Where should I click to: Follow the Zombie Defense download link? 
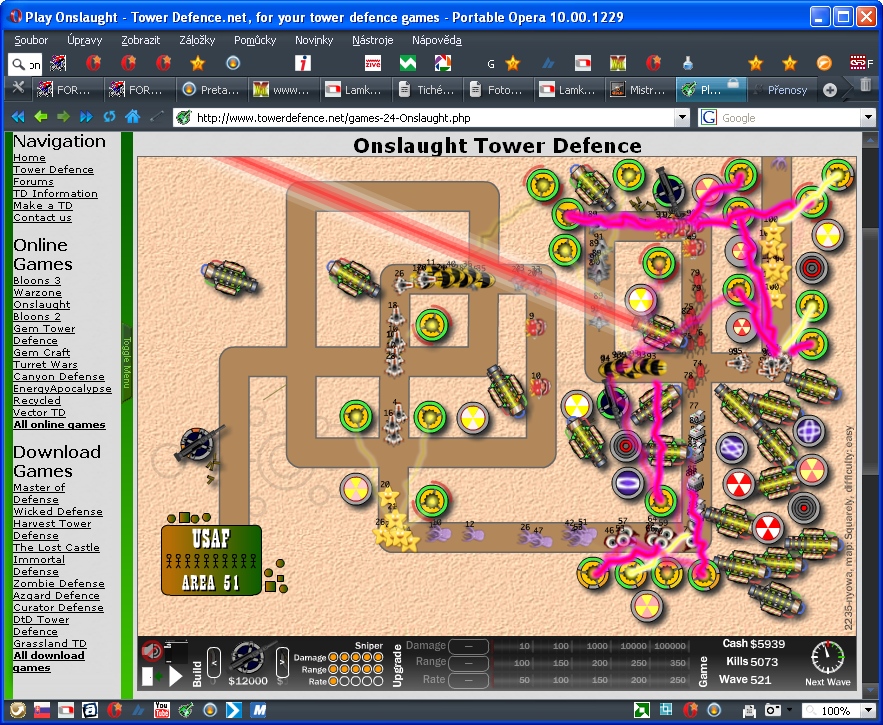click(x=58, y=584)
